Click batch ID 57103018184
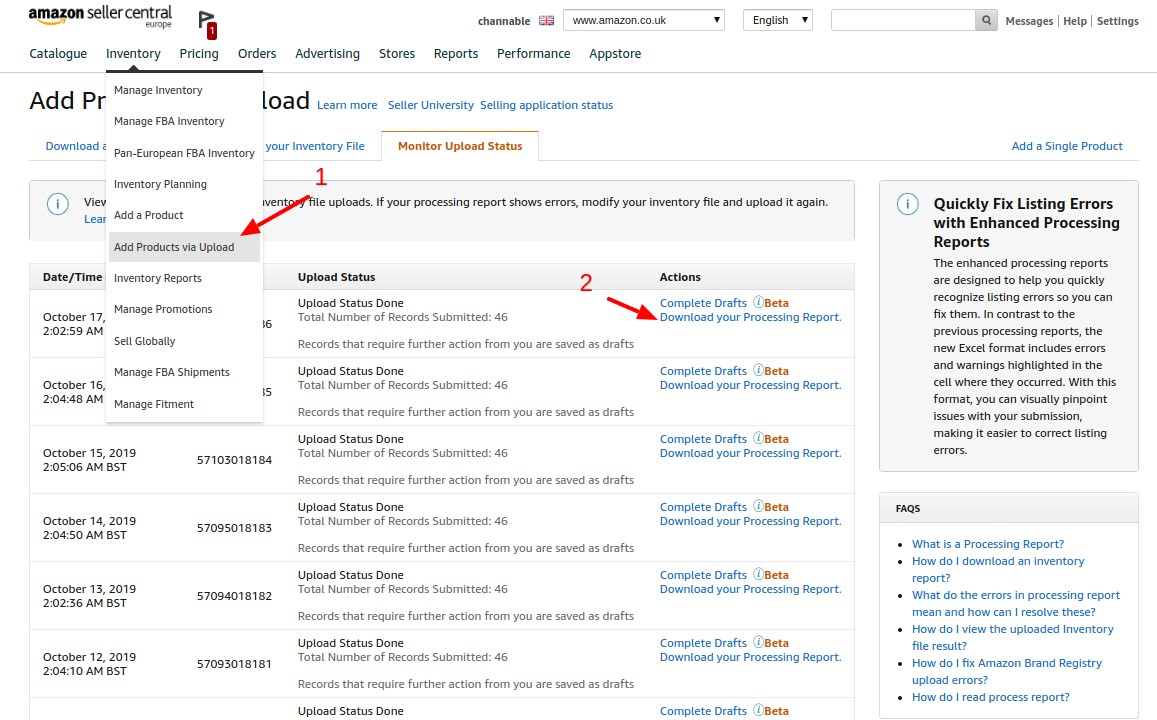This screenshot has width=1157, height=720. (x=234, y=460)
